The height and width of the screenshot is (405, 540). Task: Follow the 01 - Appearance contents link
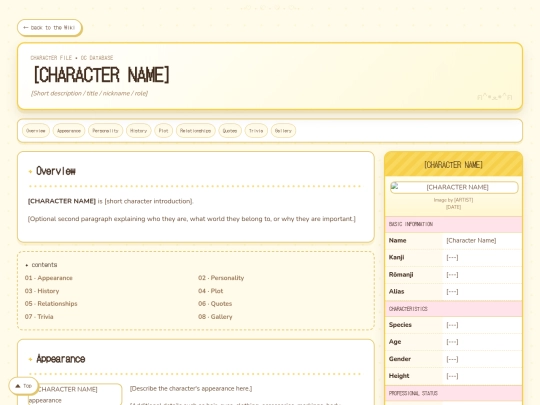click(49, 278)
